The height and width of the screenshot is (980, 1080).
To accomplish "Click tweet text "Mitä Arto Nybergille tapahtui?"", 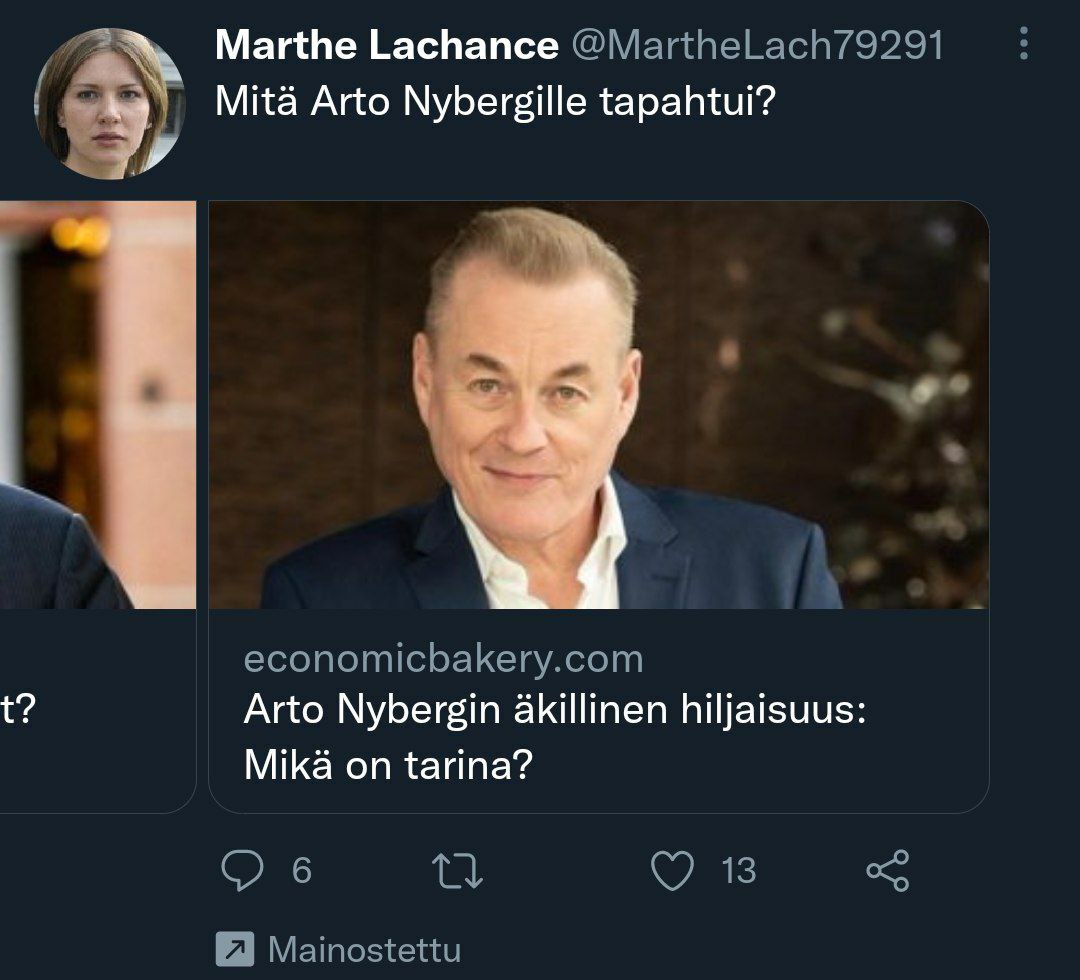I will [x=495, y=102].
